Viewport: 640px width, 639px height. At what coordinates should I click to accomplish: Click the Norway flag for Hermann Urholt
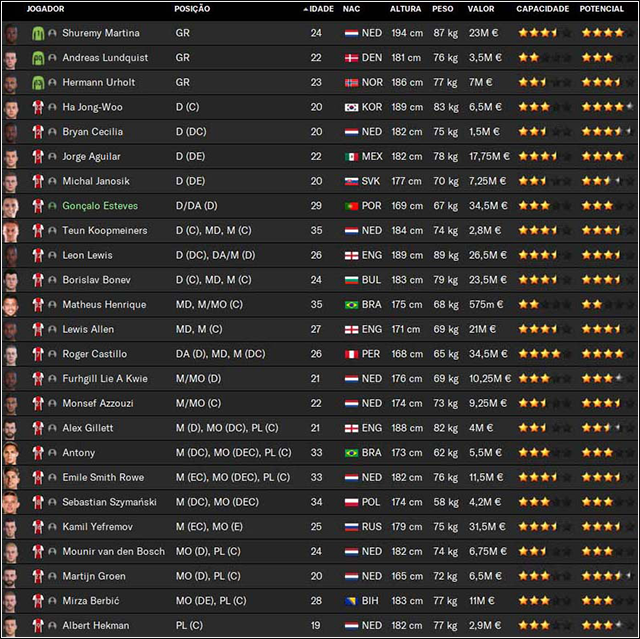(x=351, y=83)
